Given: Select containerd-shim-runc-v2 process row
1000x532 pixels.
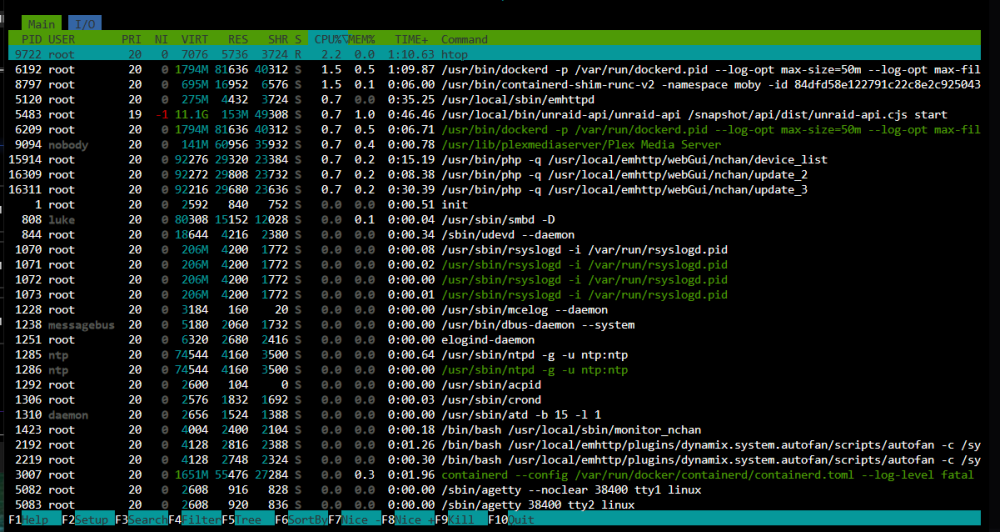Looking at the screenshot, I should (494, 84).
